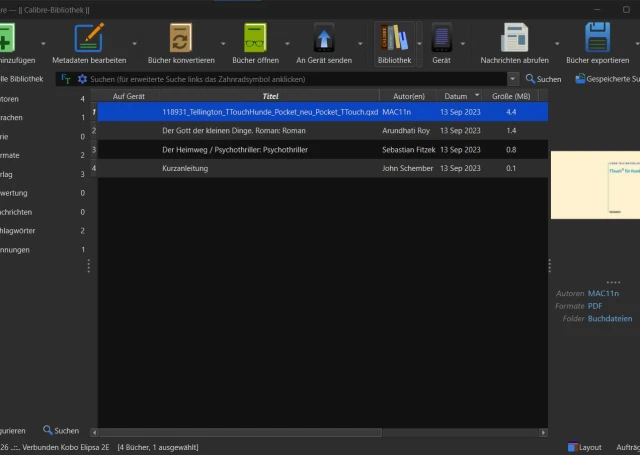The width and height of the screenshot is (640, 455).
Task: Open the Bibliothek bookshelf icon
Action: (393, 38)
